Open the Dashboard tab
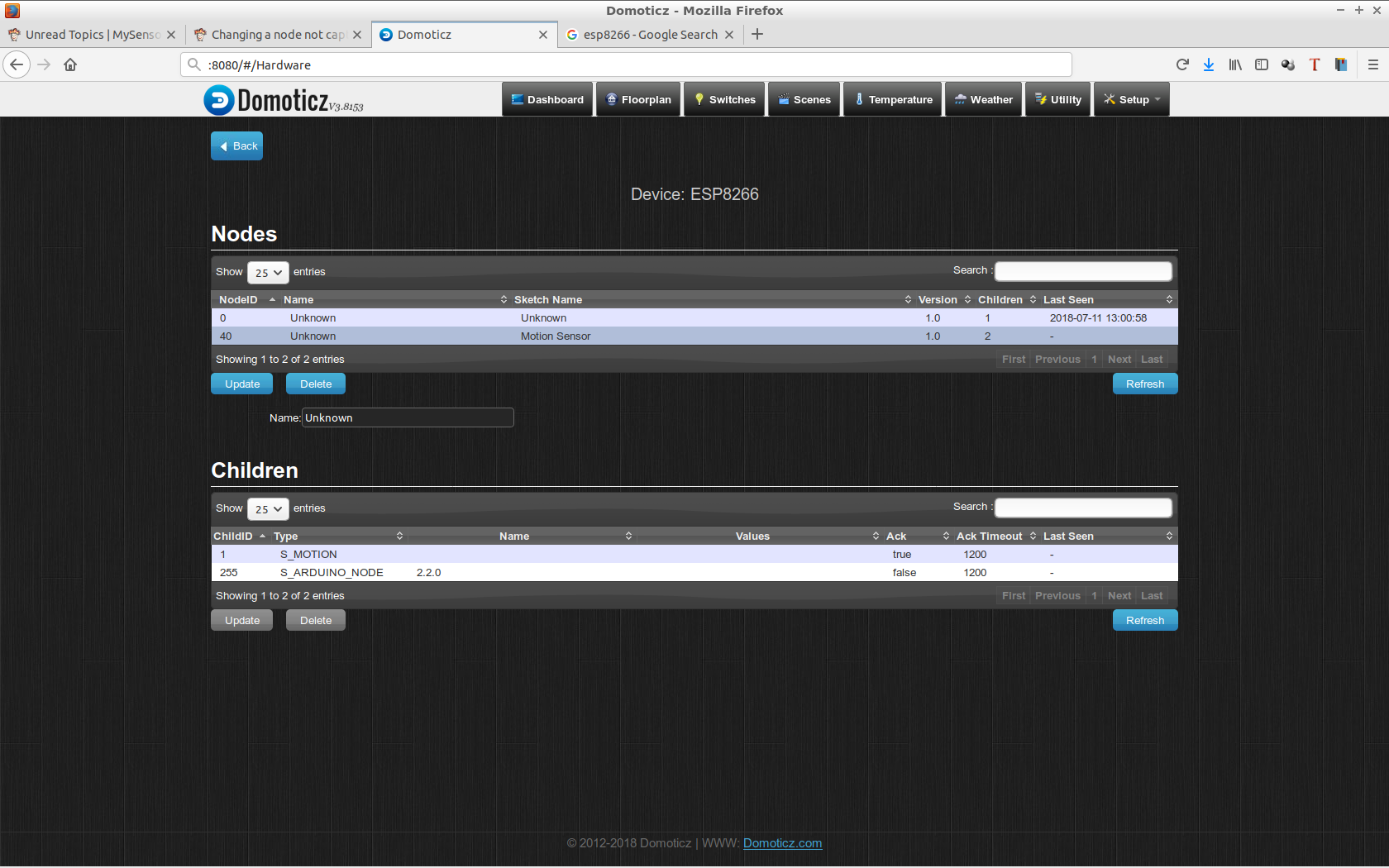 [547, 100]
